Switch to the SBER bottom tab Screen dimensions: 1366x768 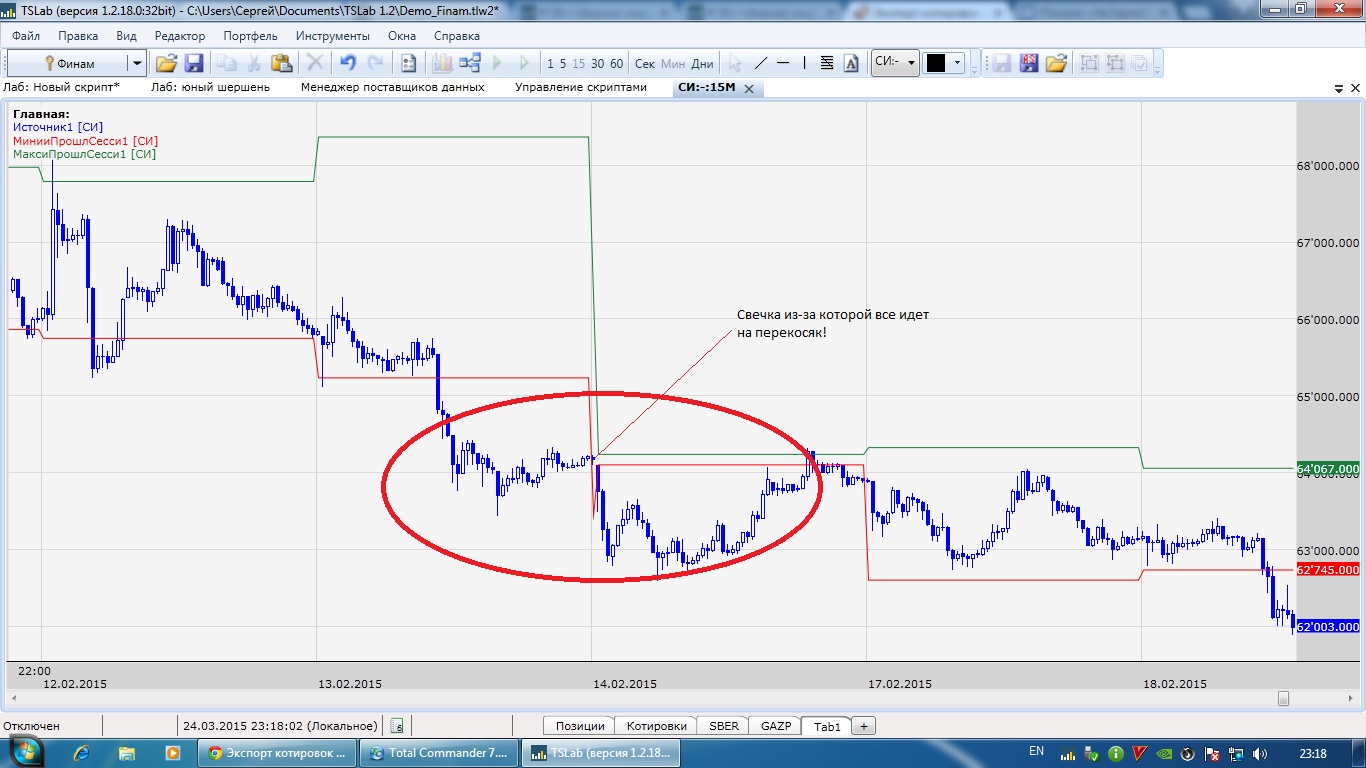[x=724, y=726]
